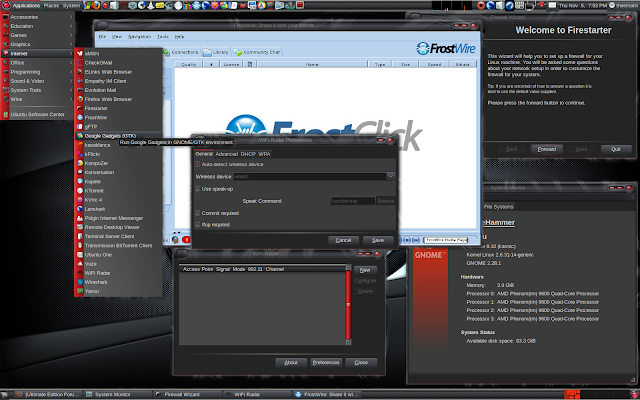Click New in WiFi Radar window
This screenshot has height=400, width=640.
point(365,270)
